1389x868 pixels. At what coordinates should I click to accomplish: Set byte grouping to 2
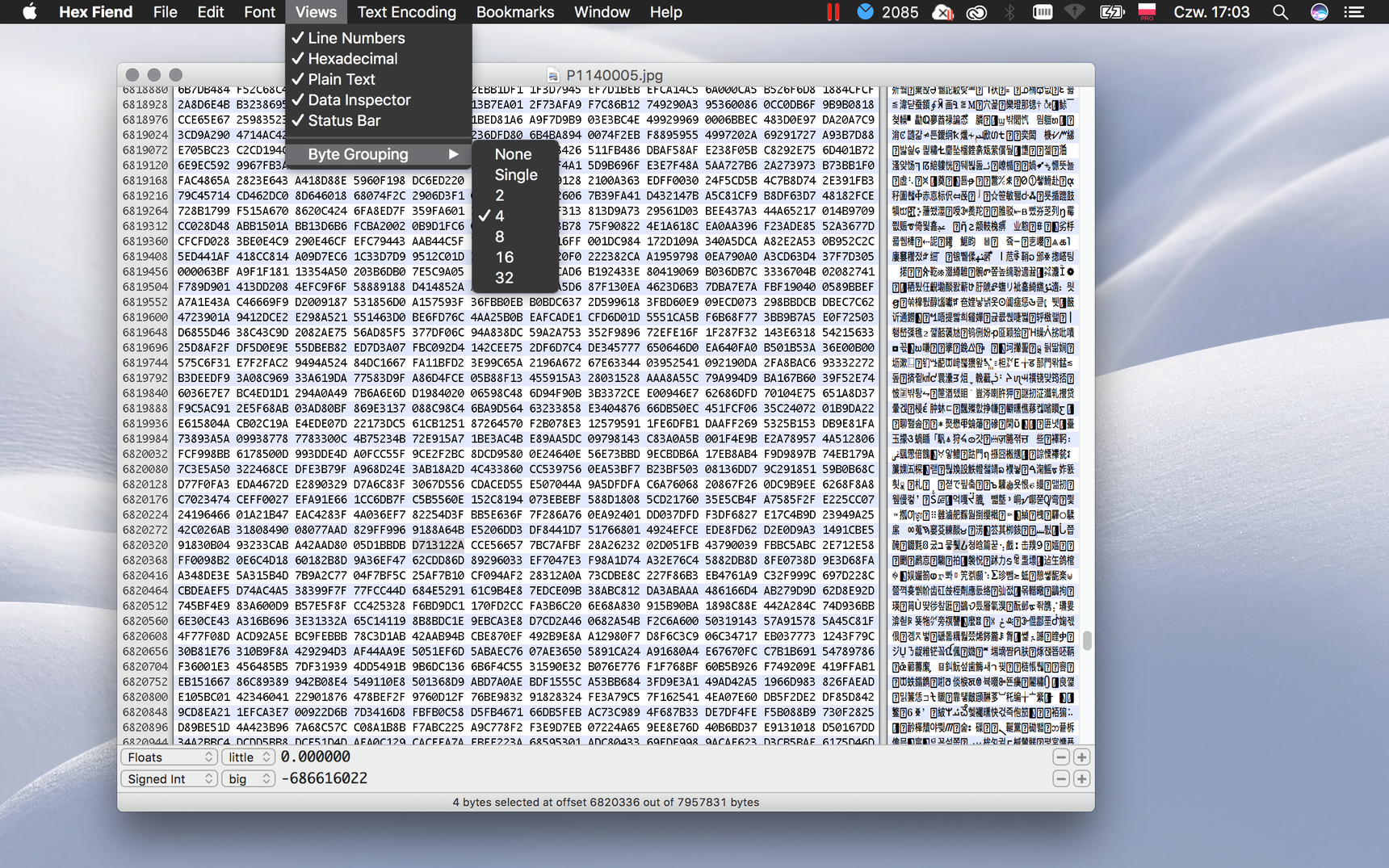click(x=515, y=195)
